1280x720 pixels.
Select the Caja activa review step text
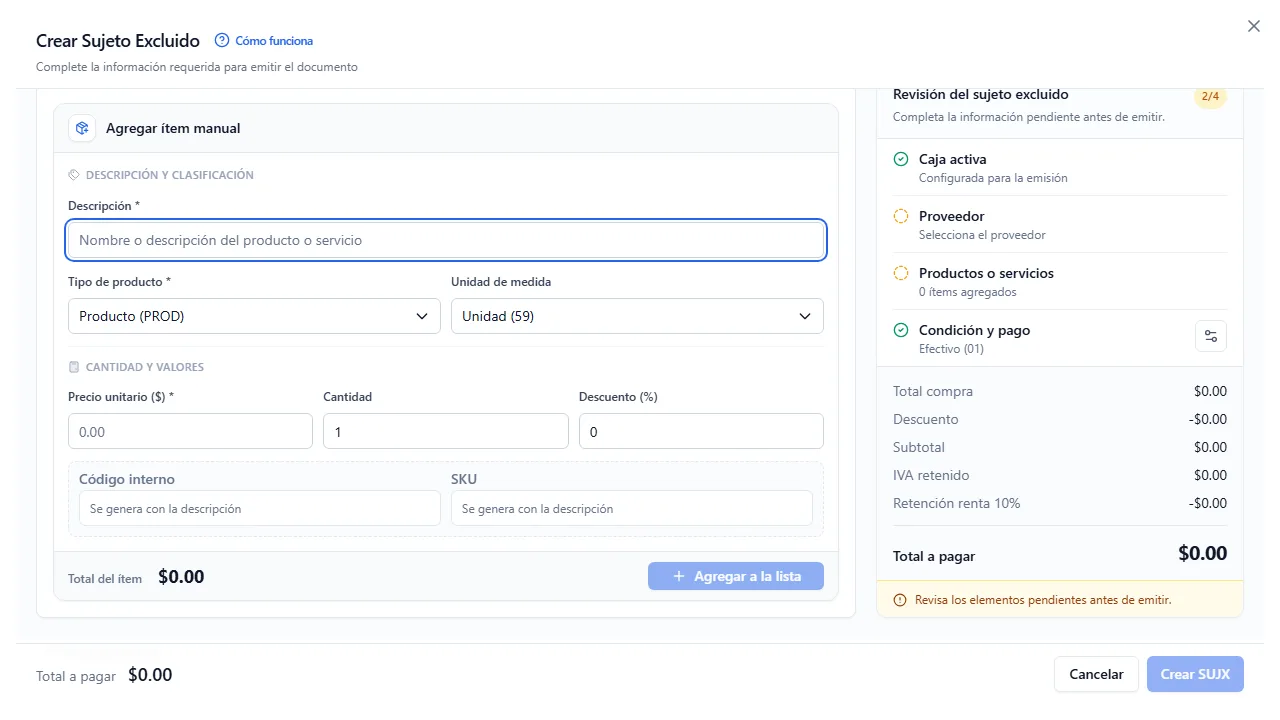pyautogui.click(x=953, y=159)
